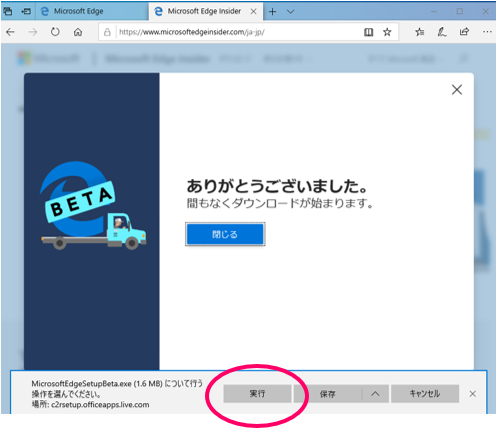The image size is (496, 429).
Task: Click the blue 閉じる button
Action: [x=225, y=234]
